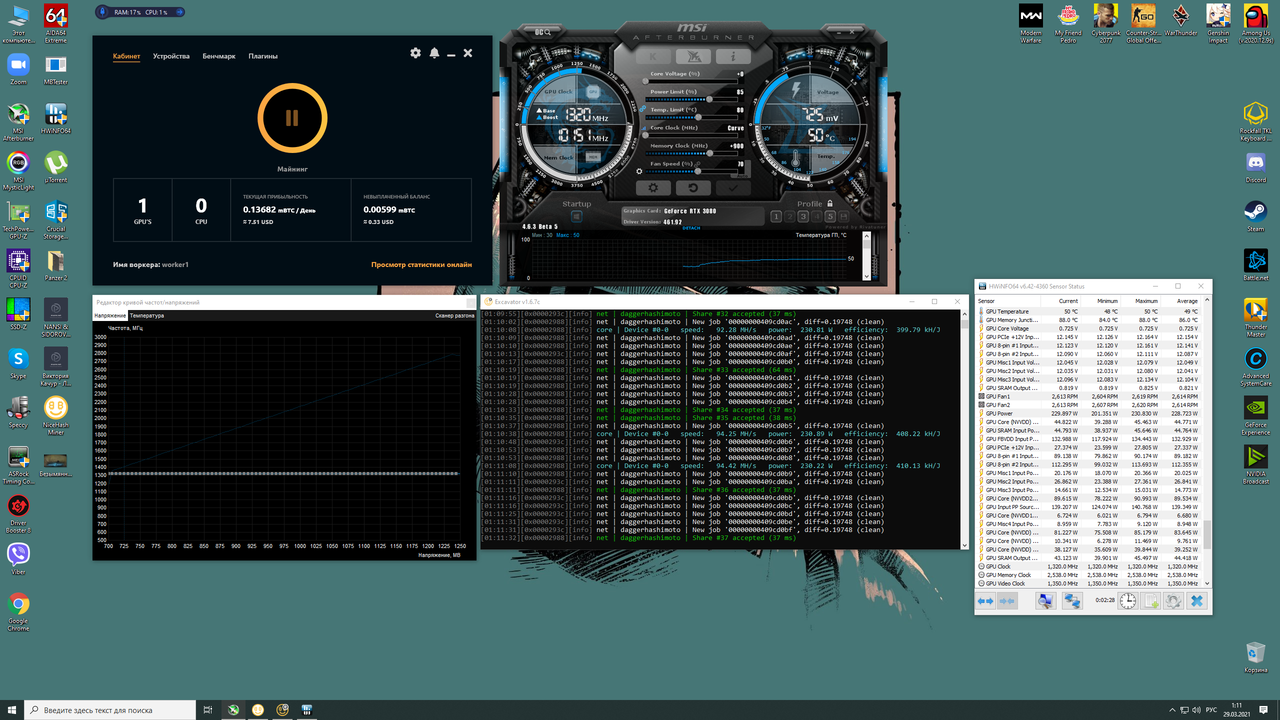Image resolution: width=1280 pixels, height=720 pixels.
Task: Adjust the Power Limit slider
Action: [x=691, y=99]
